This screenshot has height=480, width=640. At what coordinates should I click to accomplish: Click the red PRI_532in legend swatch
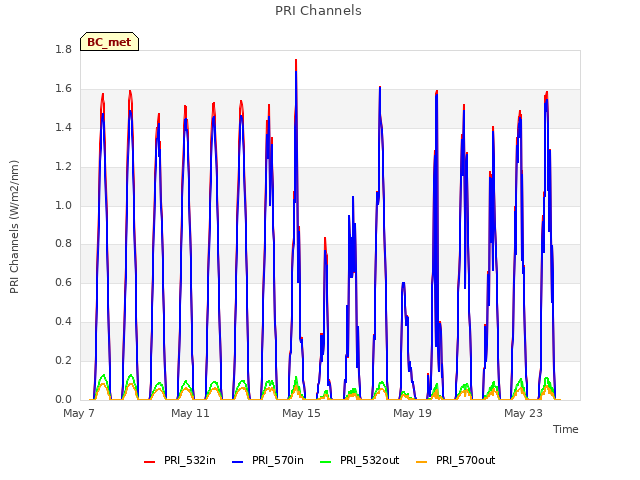[x=149, y=462]
